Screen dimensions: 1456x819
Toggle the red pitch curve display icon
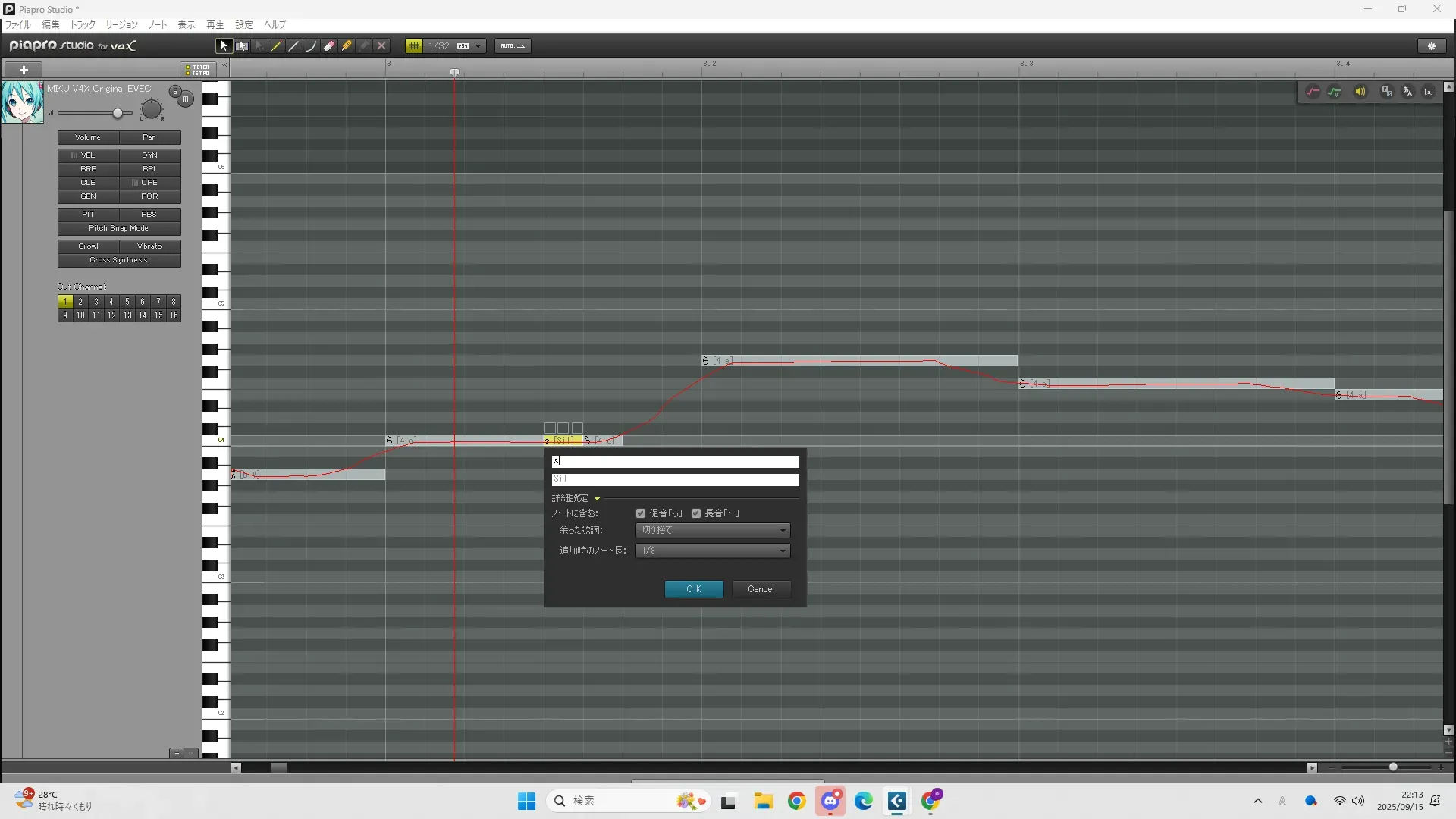click(1313, 92)
